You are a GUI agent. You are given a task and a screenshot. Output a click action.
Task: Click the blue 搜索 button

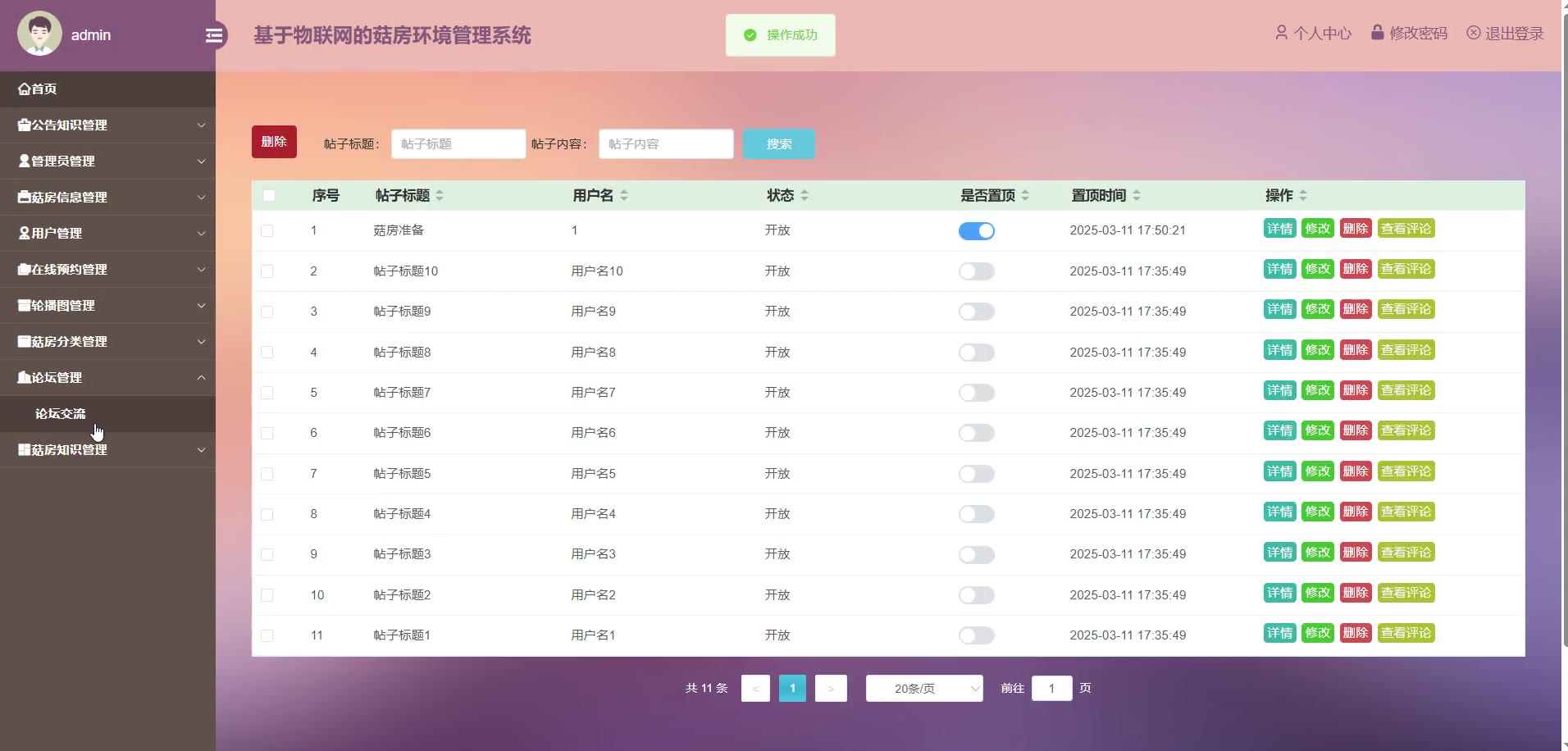(x=778, y=144)
